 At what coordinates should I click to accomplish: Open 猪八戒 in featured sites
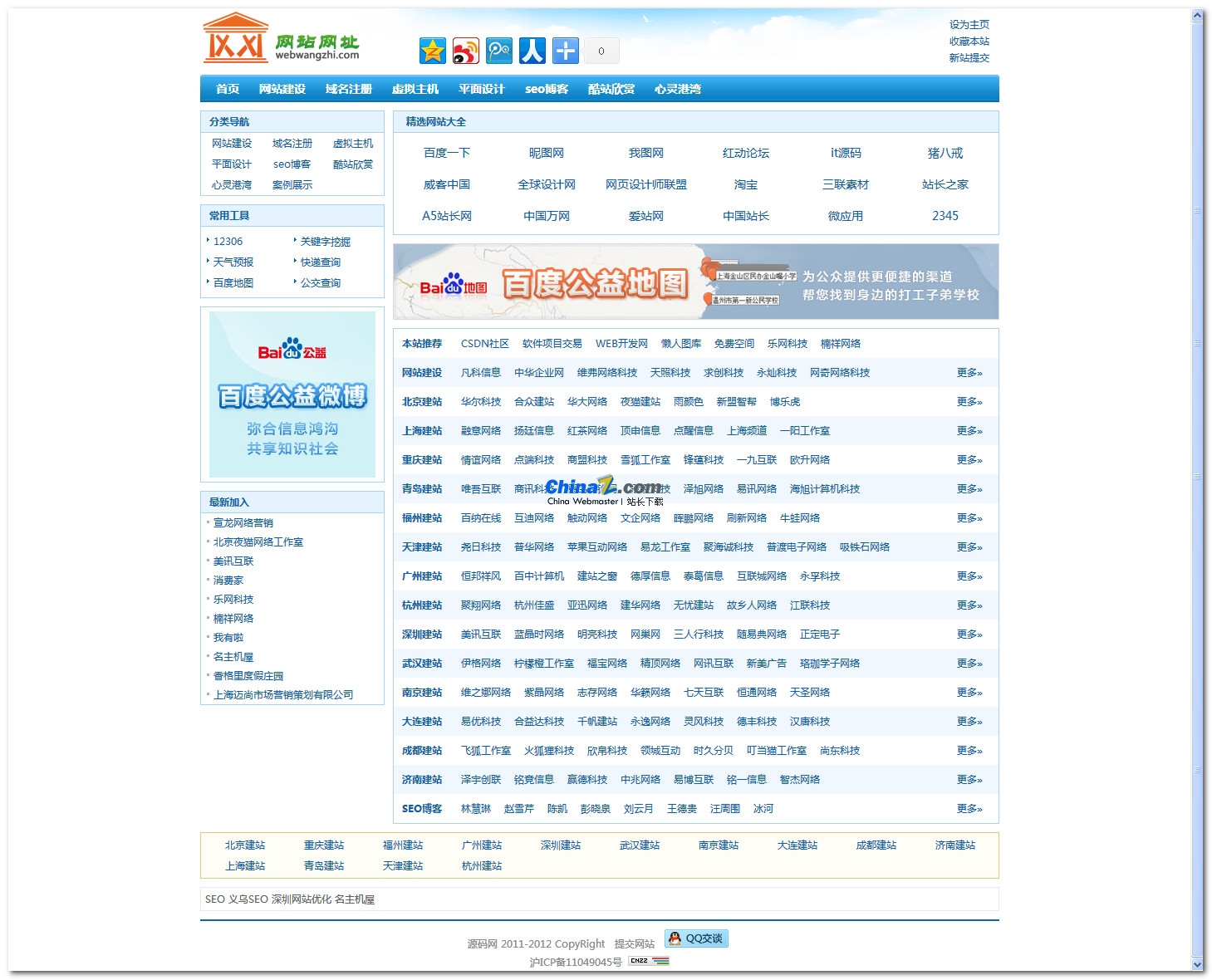click(x=945, y=153)
